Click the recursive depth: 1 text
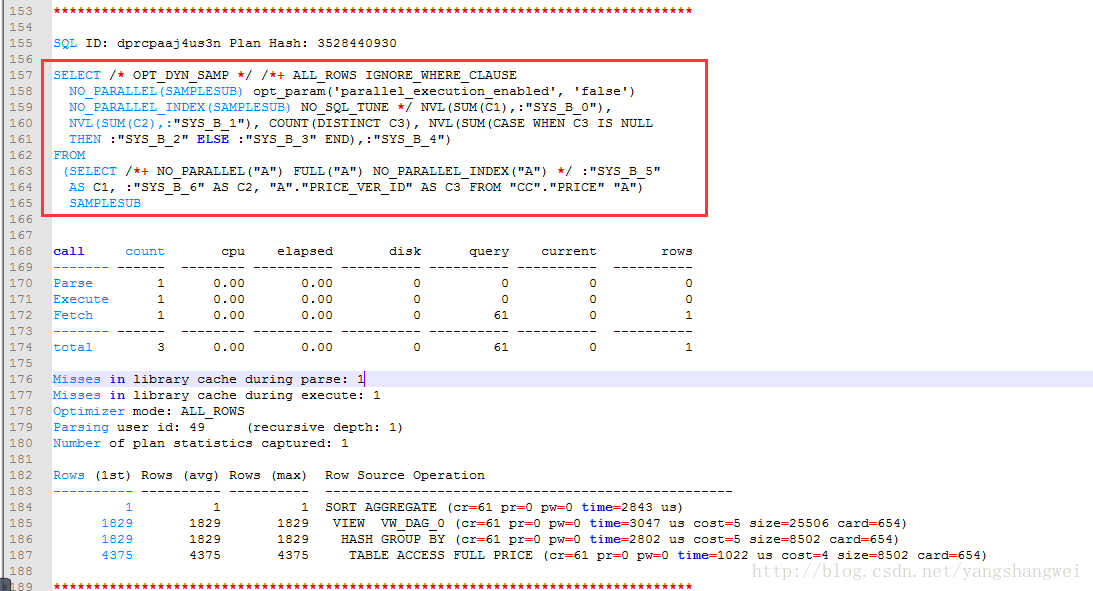The image size is (1093, 591). click(325, 428)
